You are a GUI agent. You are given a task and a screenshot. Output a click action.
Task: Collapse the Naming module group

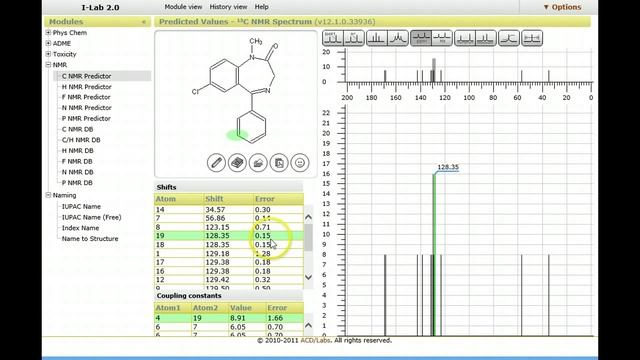pos(48,195)
